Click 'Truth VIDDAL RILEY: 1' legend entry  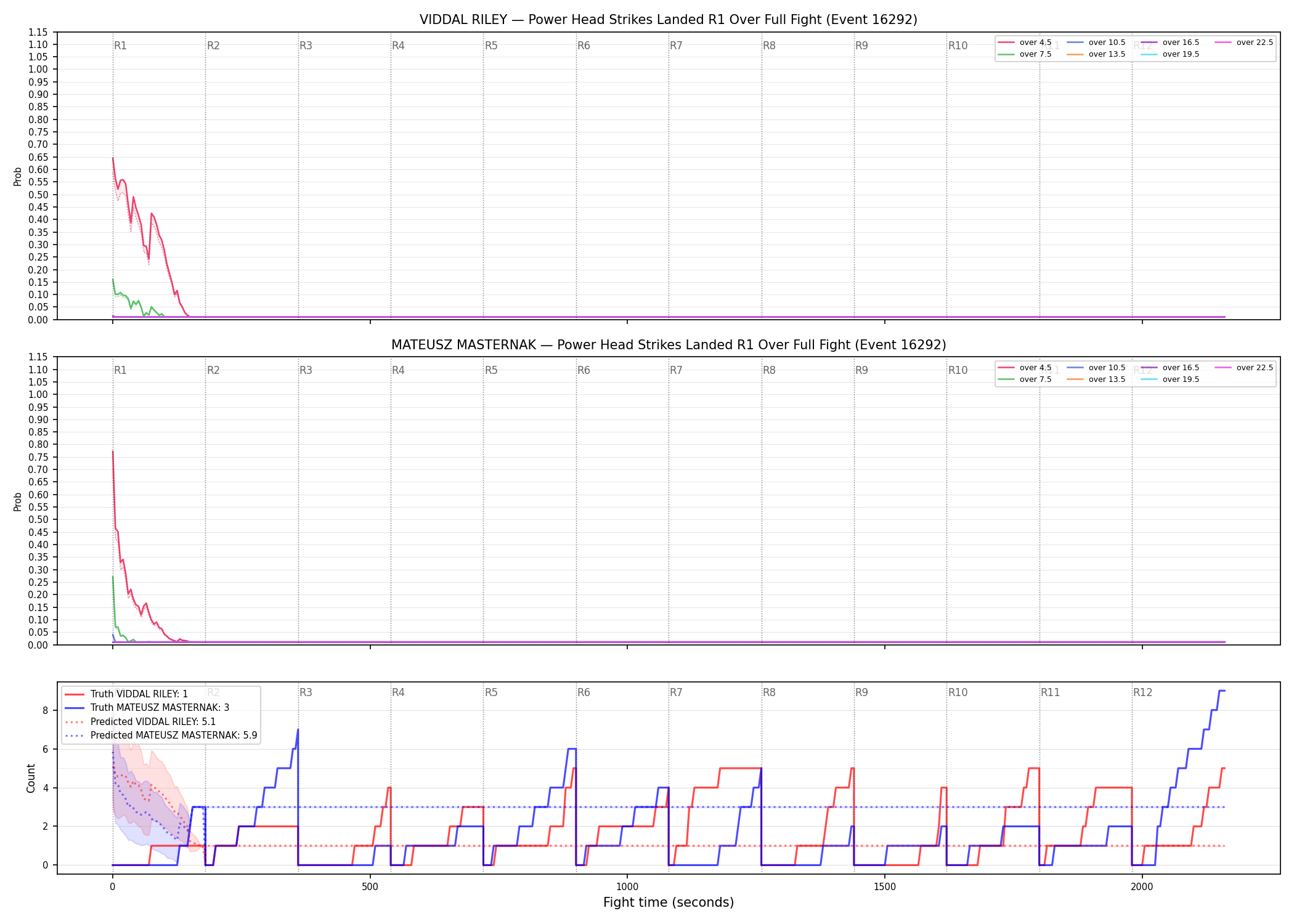pyautogui.click(x=126, y=694)
